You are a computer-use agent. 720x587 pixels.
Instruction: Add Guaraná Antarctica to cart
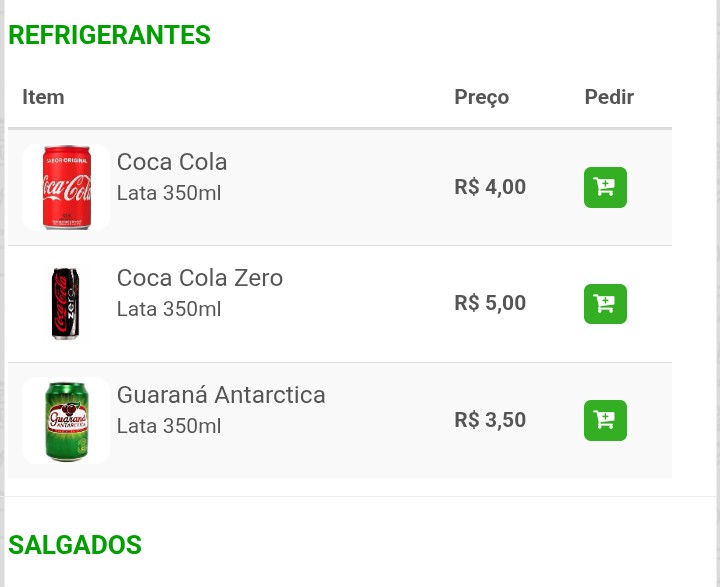tap(605, 420)
